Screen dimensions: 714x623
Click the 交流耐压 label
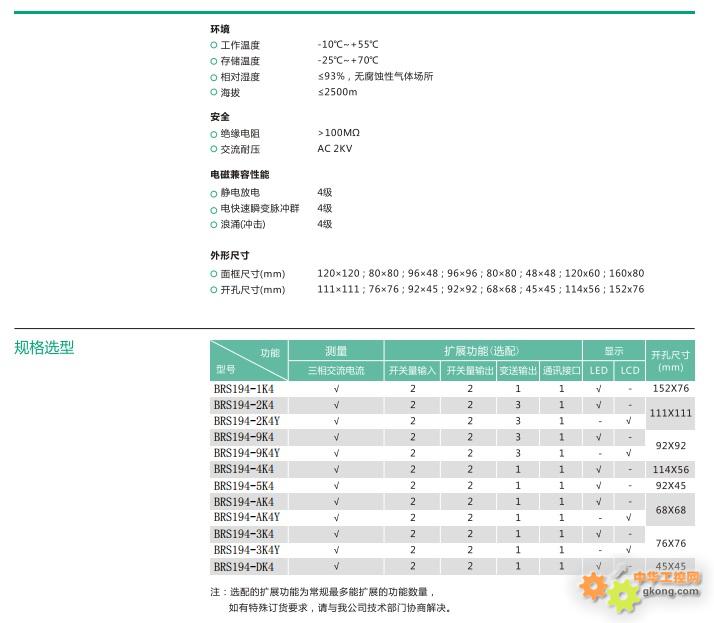click(240, 149)
